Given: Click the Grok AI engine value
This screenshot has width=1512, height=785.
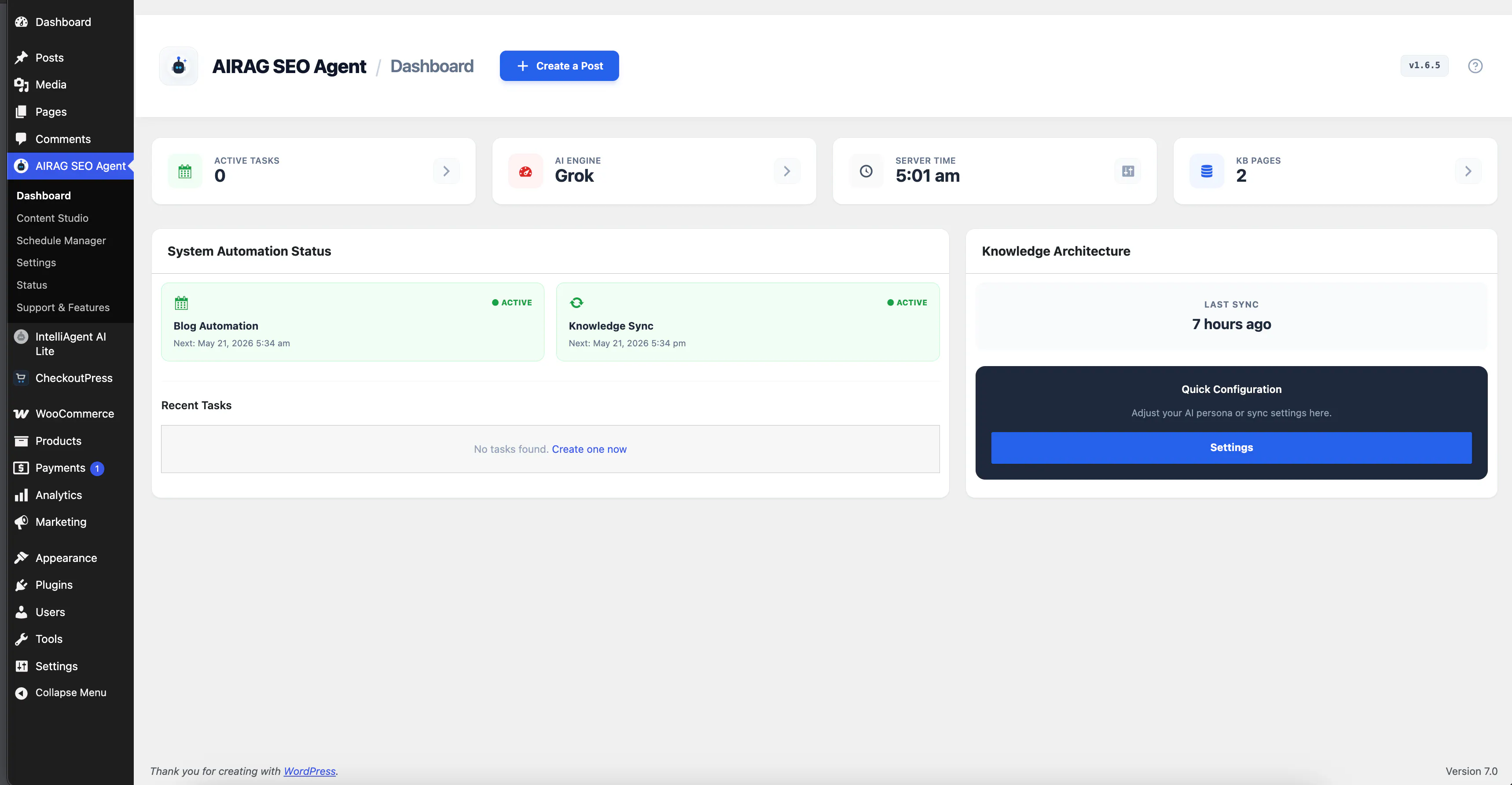Looking at the screenshot, I should (574, 176).
